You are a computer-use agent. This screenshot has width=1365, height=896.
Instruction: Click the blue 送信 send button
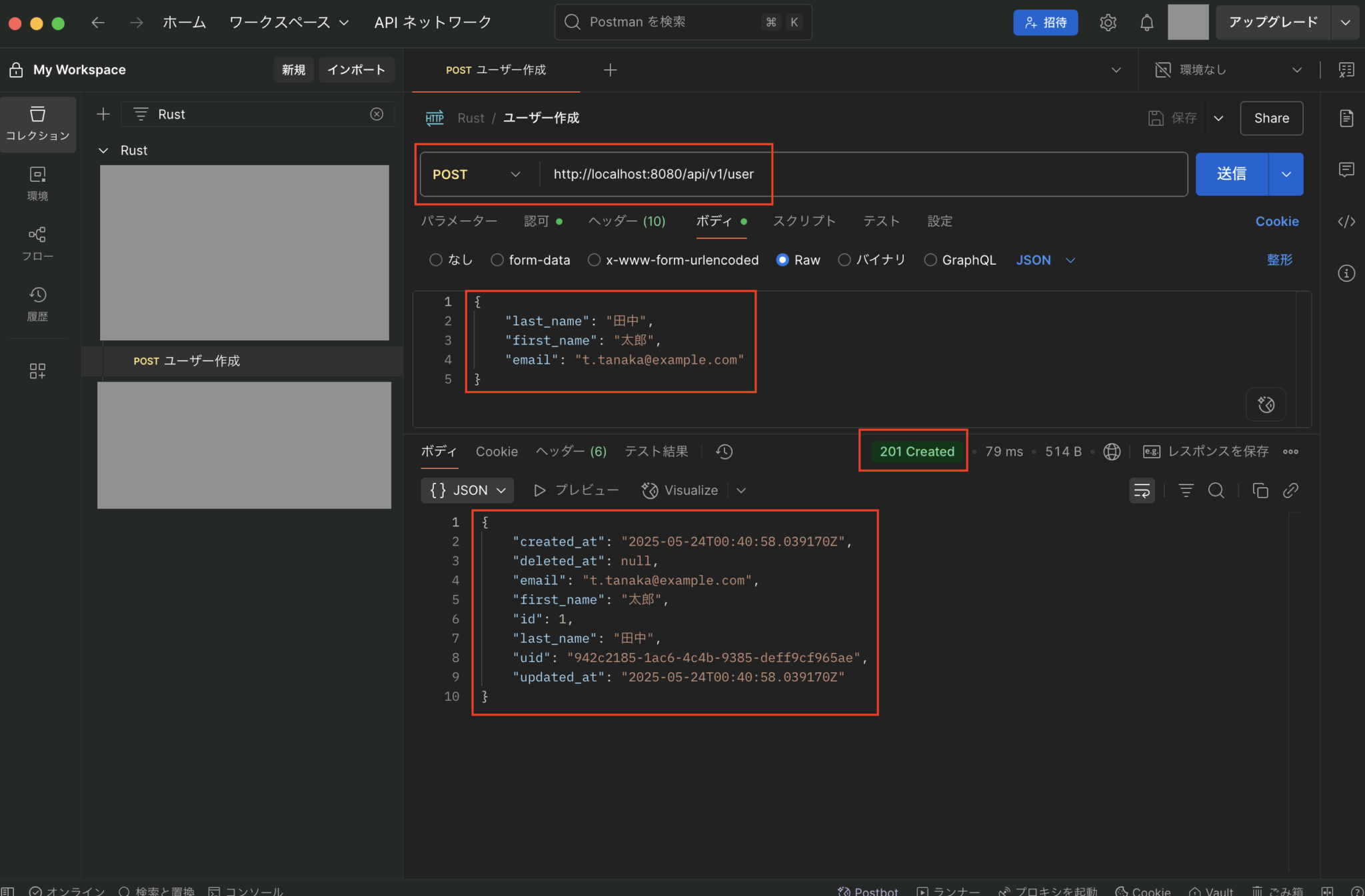(x=1231, y=174)
